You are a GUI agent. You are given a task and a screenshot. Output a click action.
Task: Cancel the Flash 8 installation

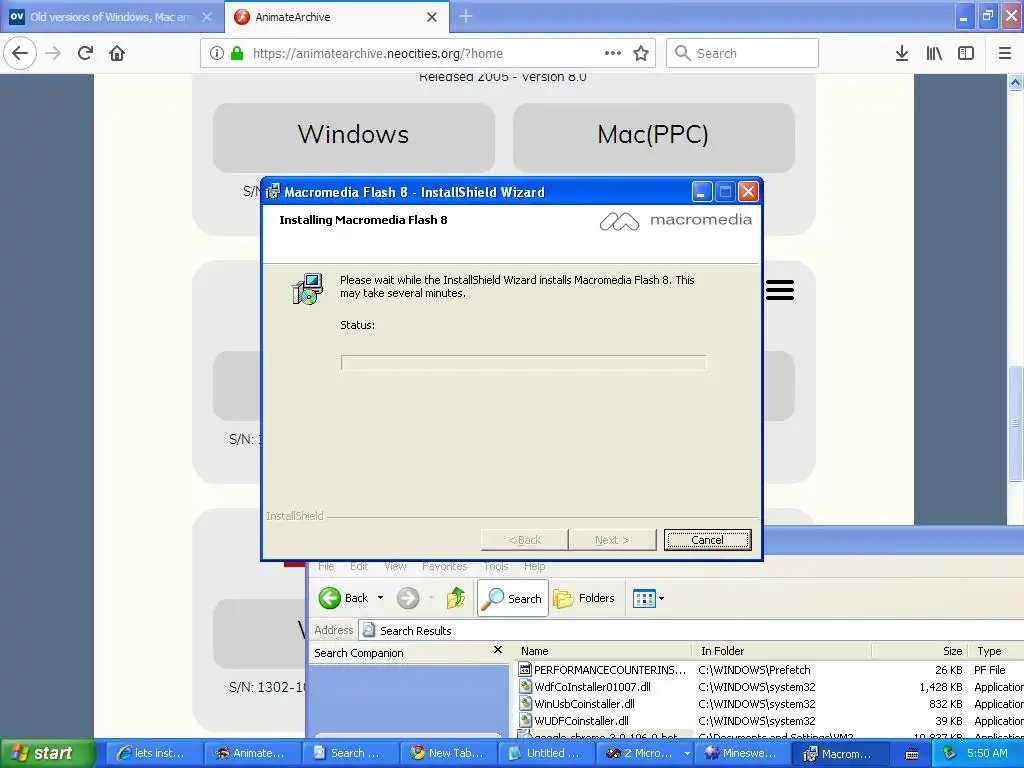[x=707, y=540]
